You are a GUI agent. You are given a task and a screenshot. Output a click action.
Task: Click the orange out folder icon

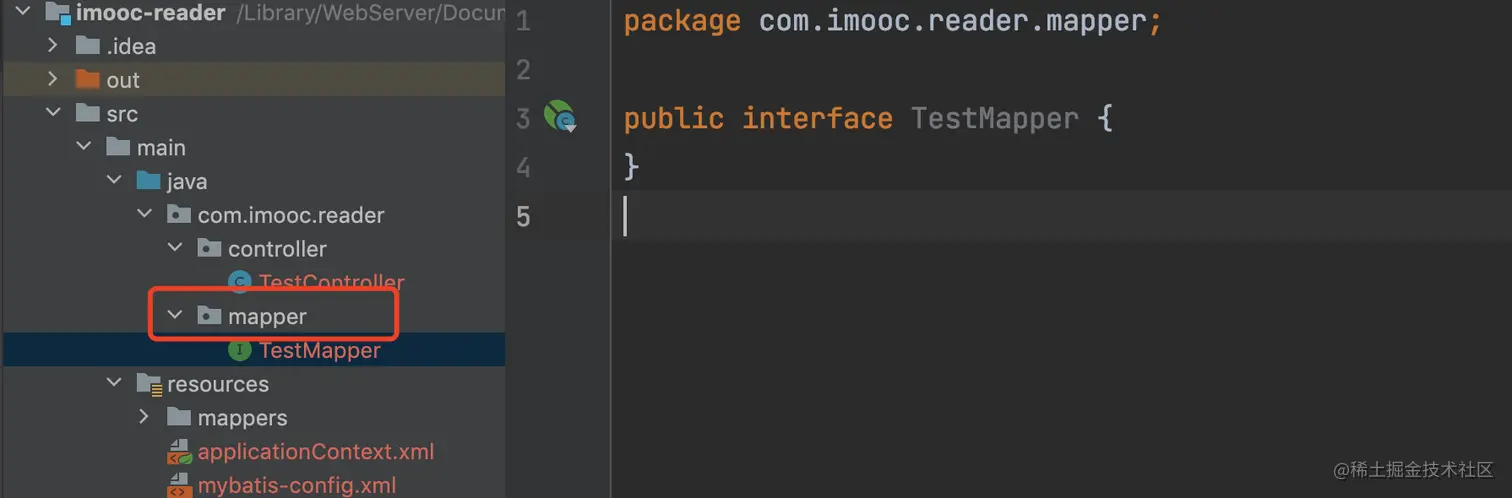pyautogui.click(x=88, y=80)
